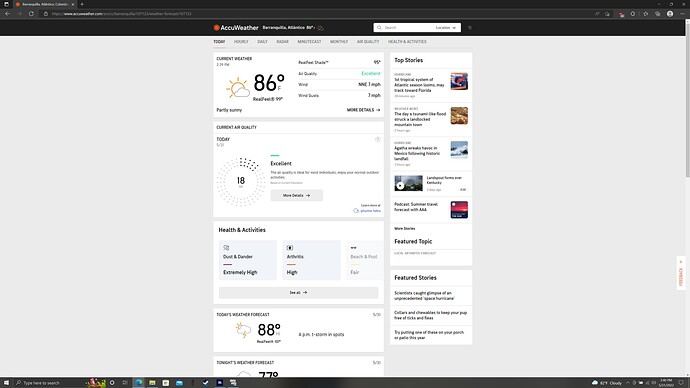This screenshot has height=388, width=690.
Task: Click the Beach & Pool icon
Action: coord(353,248)
